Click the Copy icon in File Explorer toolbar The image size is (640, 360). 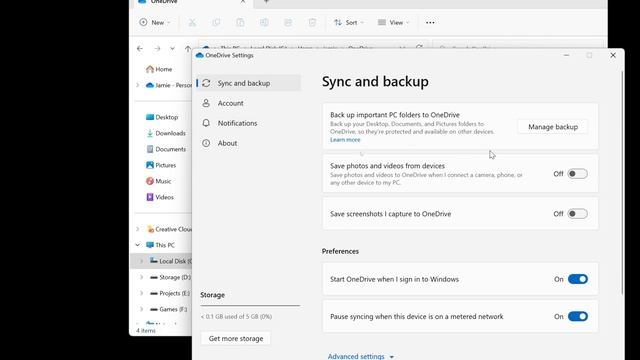pyautogui.click(x=216, y=22)
